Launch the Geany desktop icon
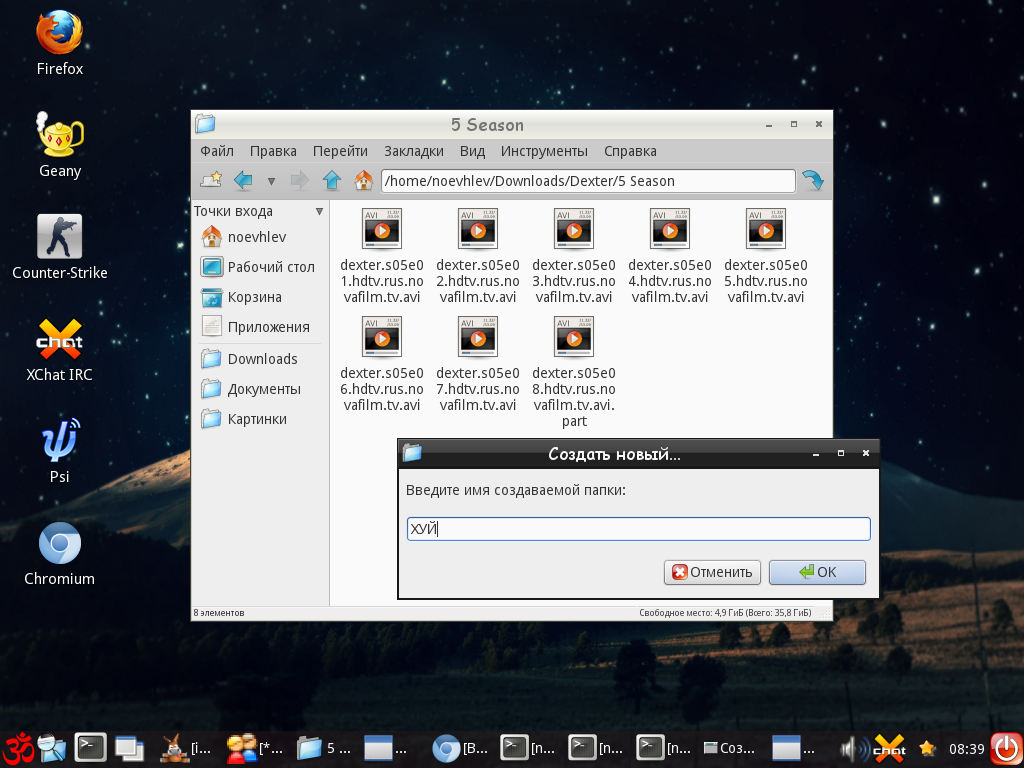Screen dimensions: 1024x768 pos(59,135)
